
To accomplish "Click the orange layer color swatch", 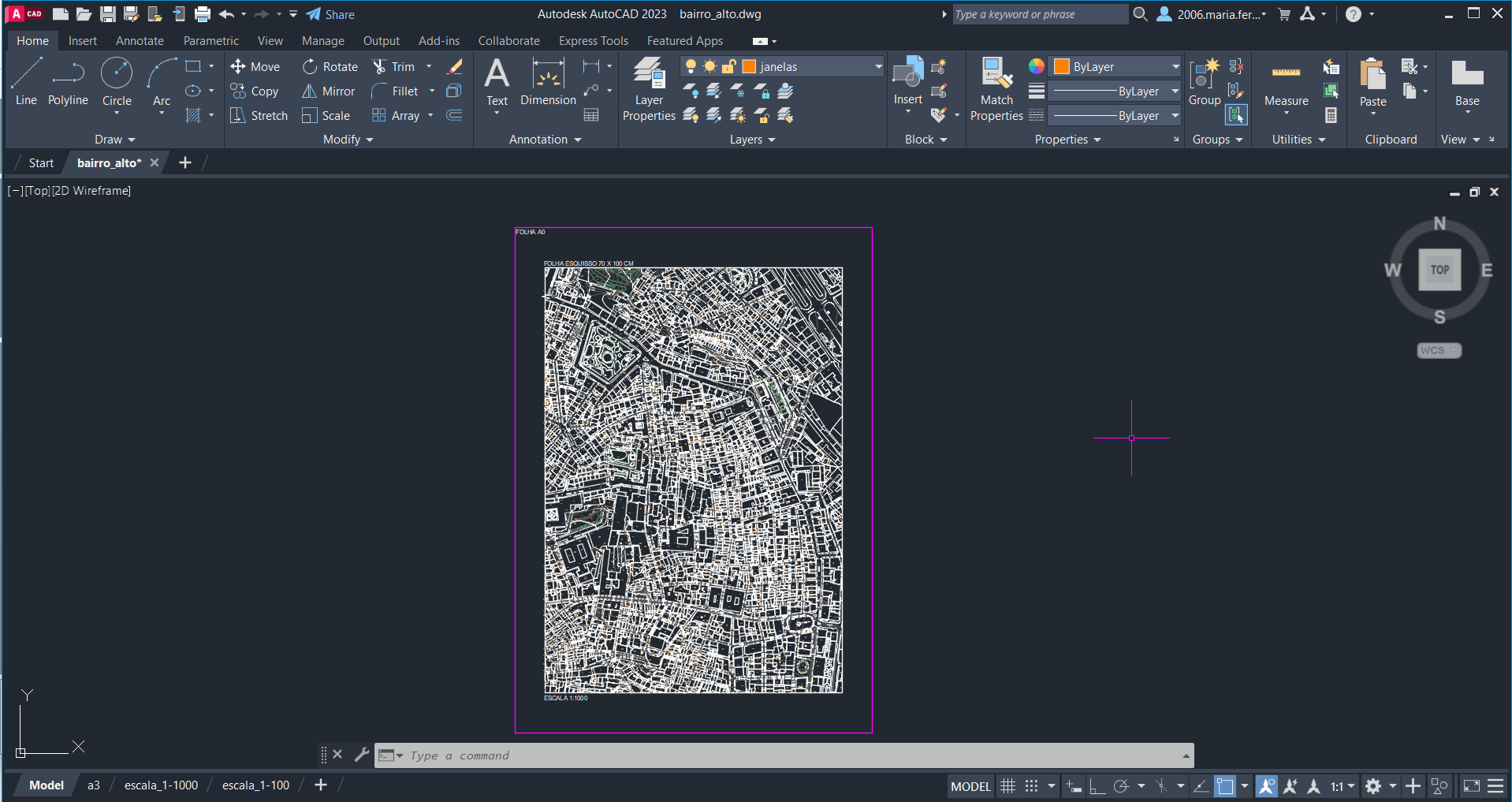I will click(x=750, y=67).
